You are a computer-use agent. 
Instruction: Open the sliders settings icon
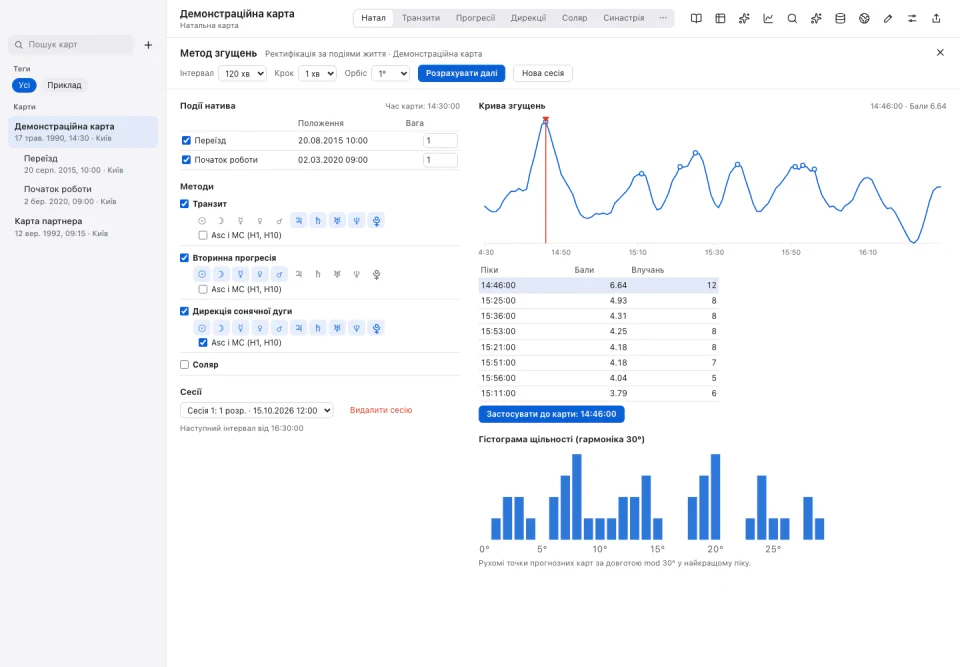pyautogui.click(x=912, y=18)
